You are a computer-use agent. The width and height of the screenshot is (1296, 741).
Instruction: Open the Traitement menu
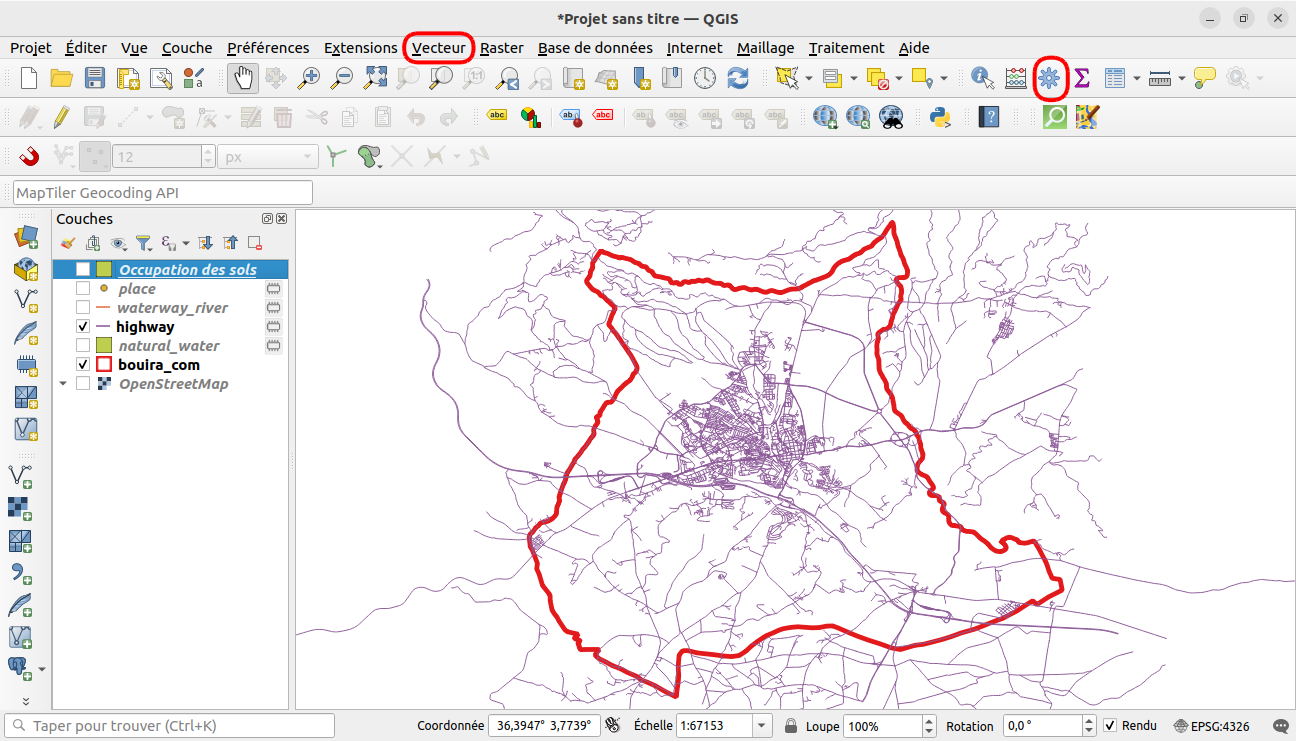(847, 48)
